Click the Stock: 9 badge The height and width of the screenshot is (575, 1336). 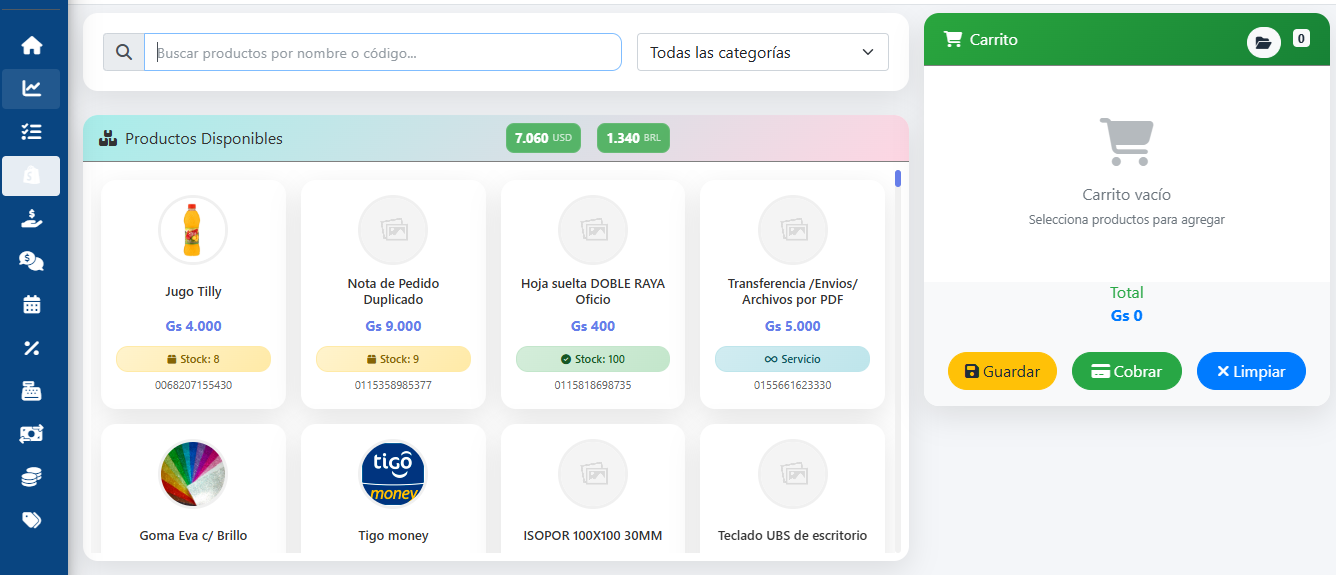(393, 359)
